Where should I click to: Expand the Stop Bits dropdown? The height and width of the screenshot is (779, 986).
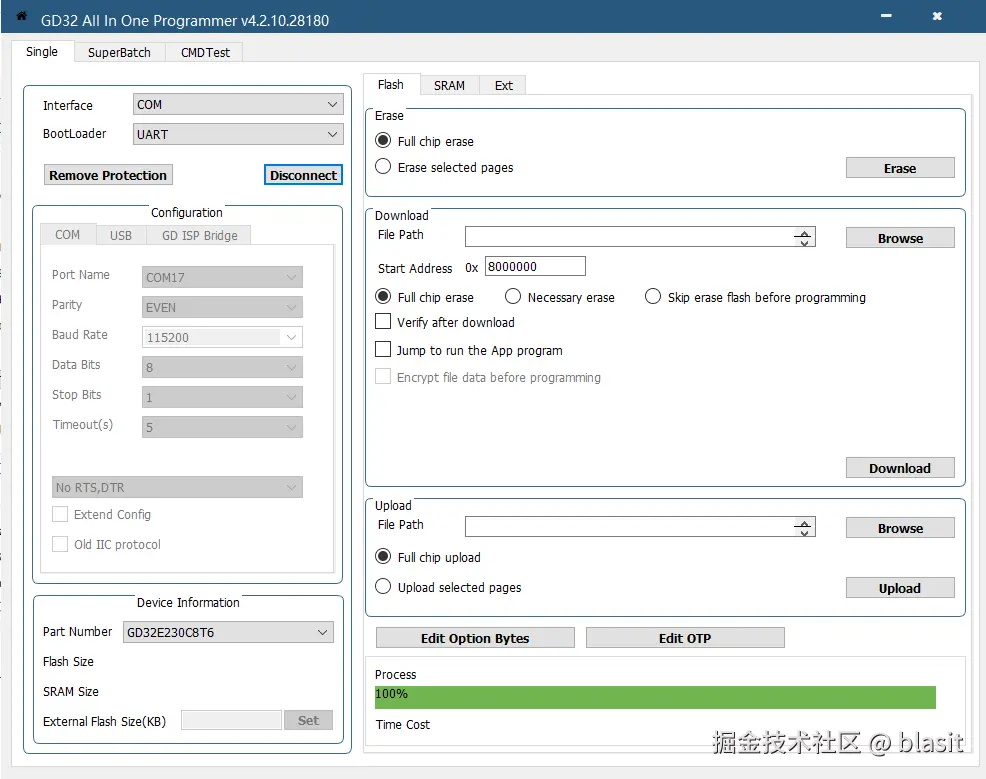pos(222,397)
